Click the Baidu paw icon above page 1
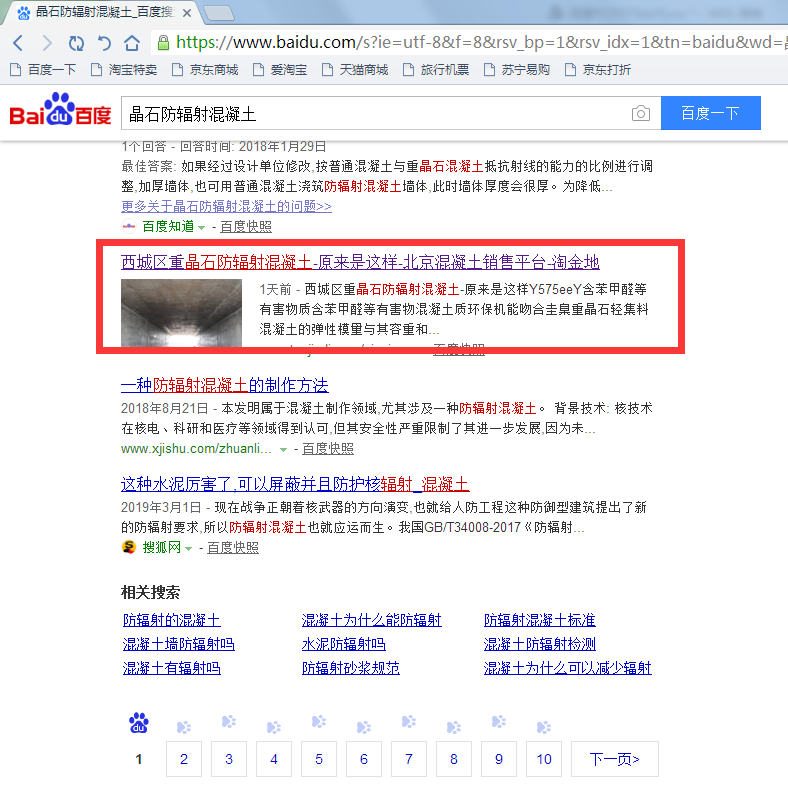The image size is (788, 798). point(138,723)
